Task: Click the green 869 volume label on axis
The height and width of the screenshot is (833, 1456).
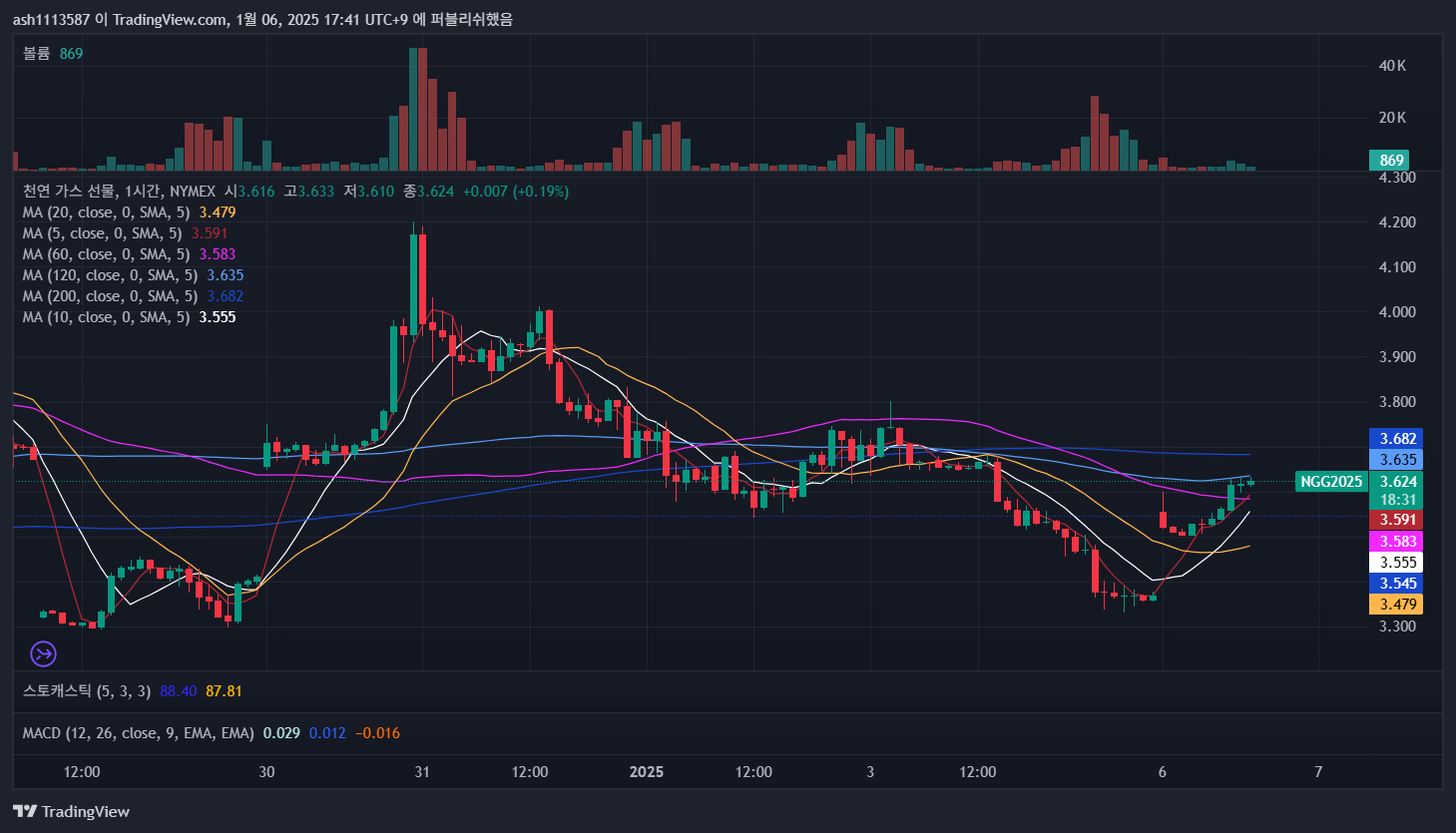Action: tap(1391, 161)
